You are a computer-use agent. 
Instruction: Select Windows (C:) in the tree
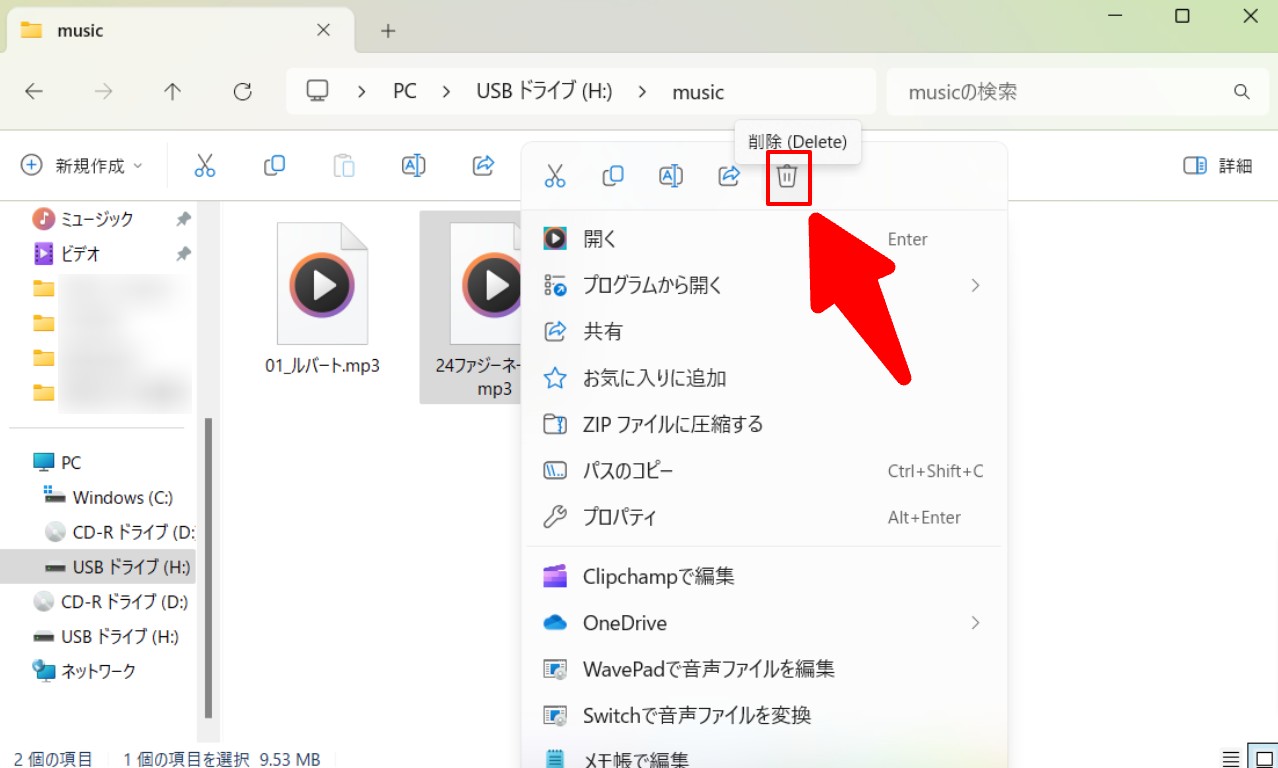108,497
